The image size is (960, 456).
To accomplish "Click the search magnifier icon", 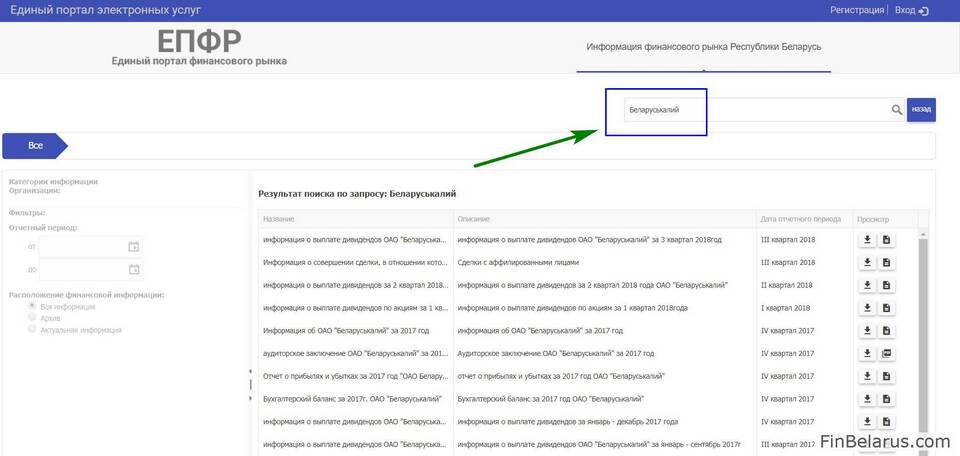I will (896, 110).
